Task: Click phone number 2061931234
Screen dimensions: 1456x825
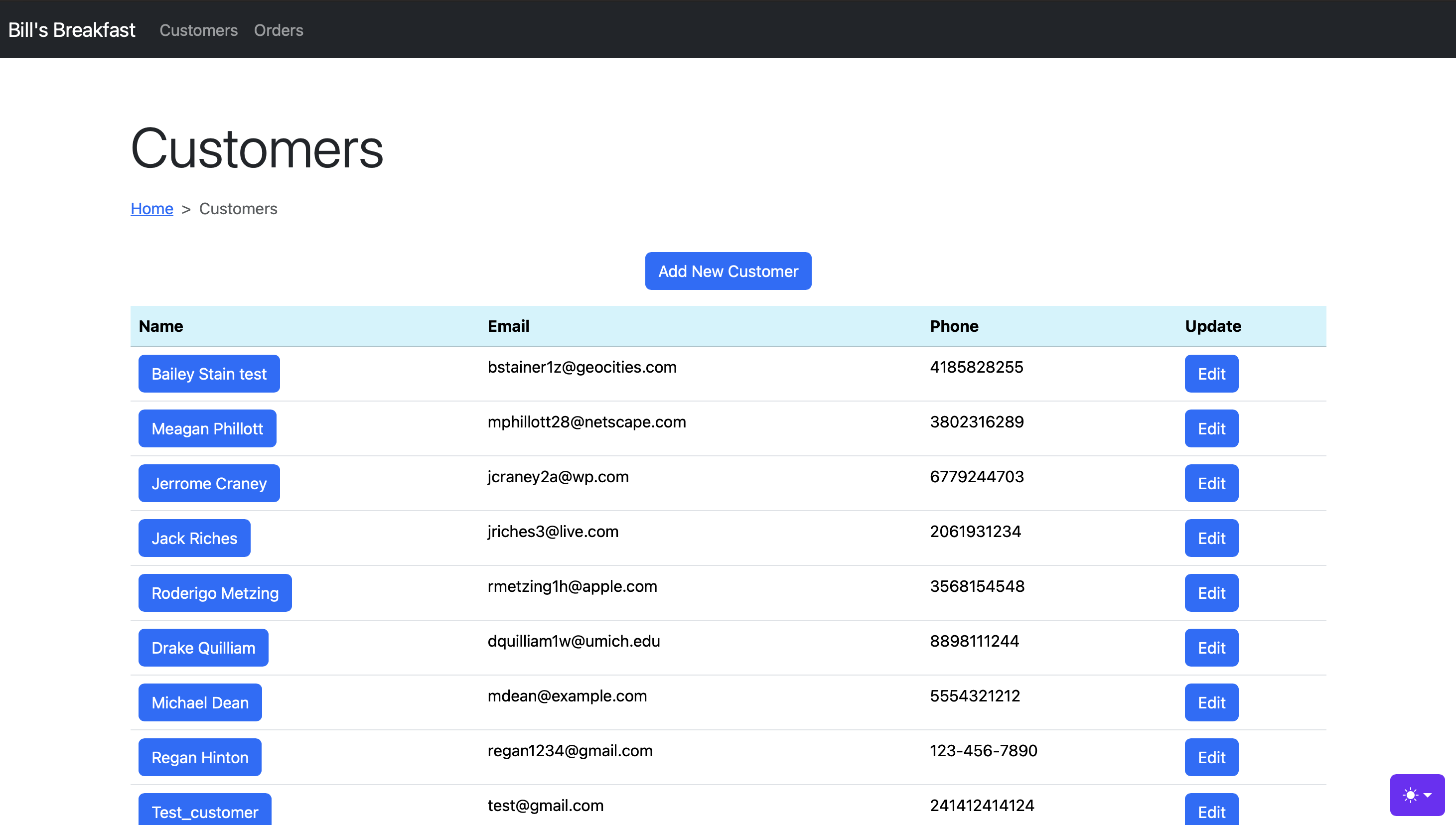Action: coord(975,532)
